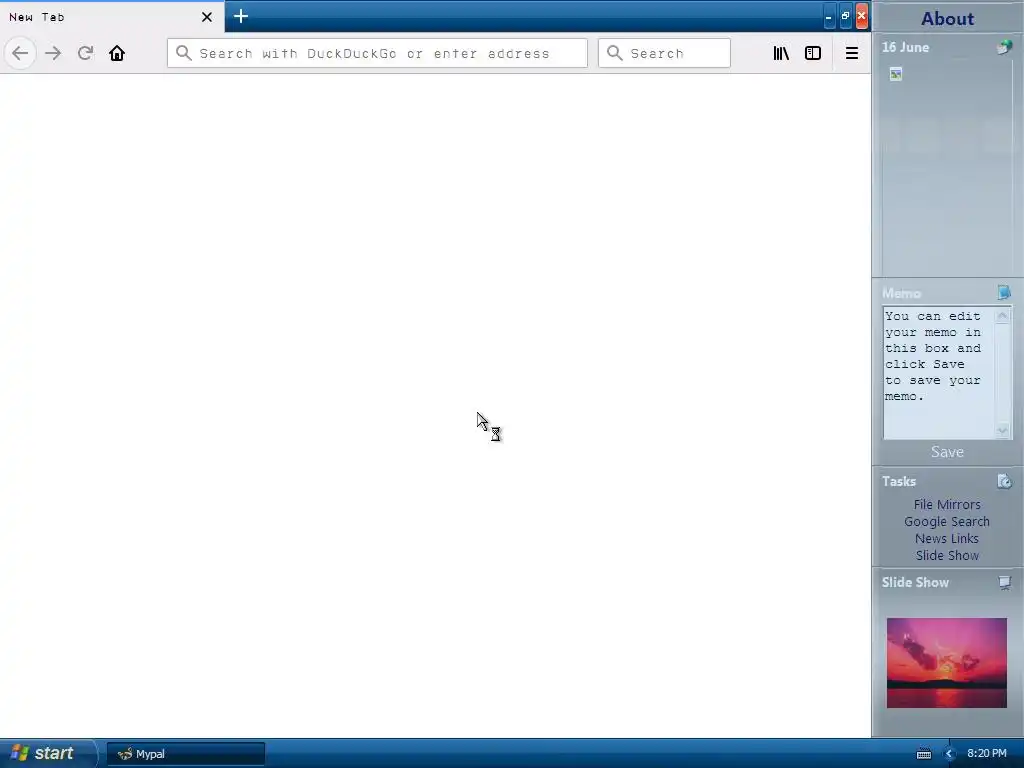Screen dimensions: 1024x768
Task: Open the Windows start menu
Action: coord(48,753)
